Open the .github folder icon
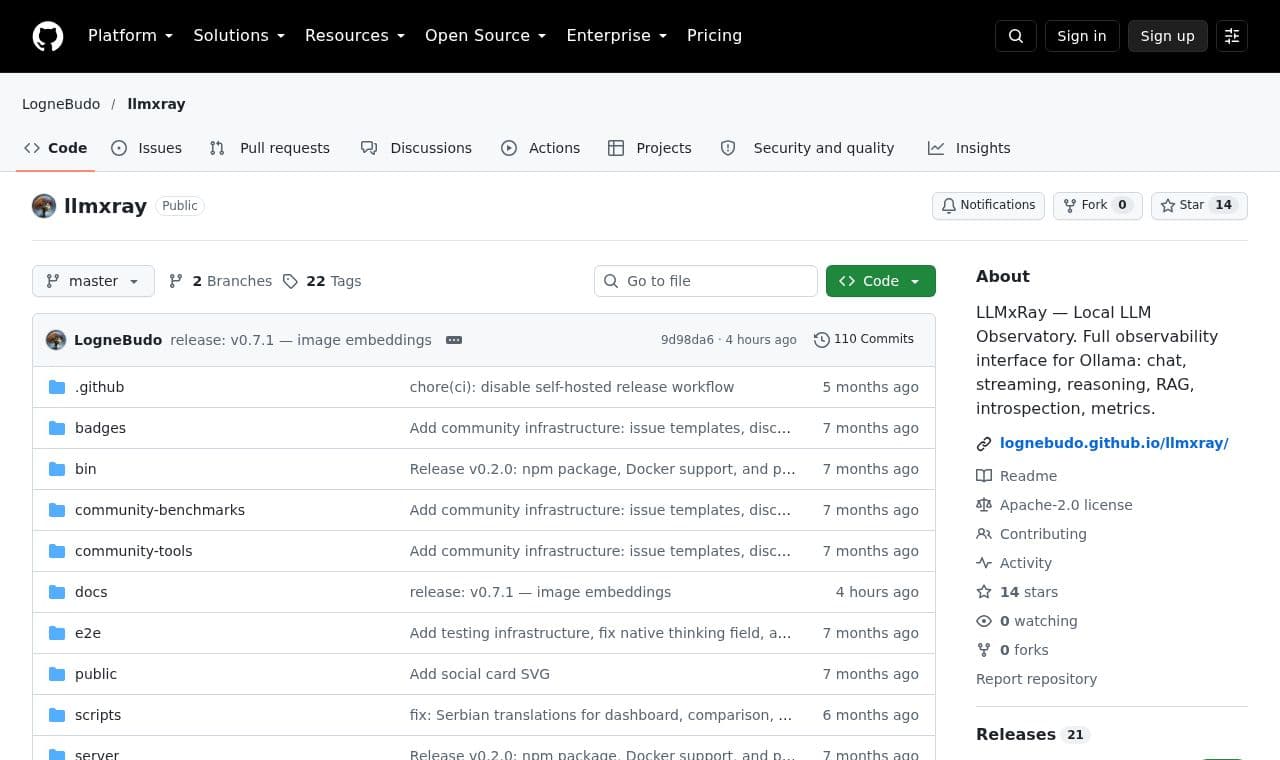 point(57,387)
